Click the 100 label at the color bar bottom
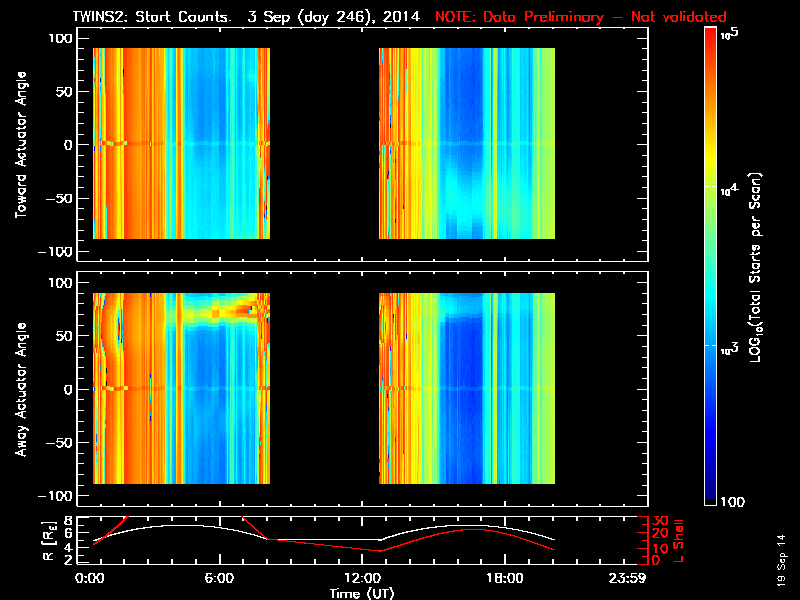 tap(732, 502)
